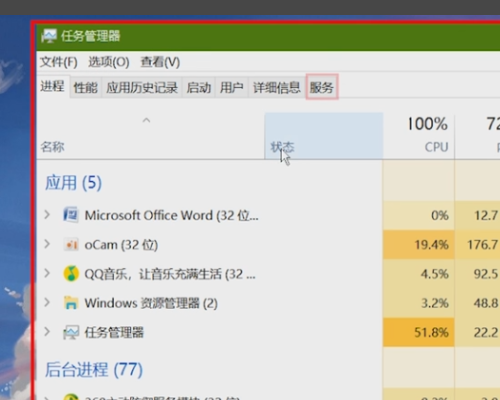This screenshot has width=500, height=400.
Task: Click the 100% total CPU usage figure
Action: (x=428, y=124)
